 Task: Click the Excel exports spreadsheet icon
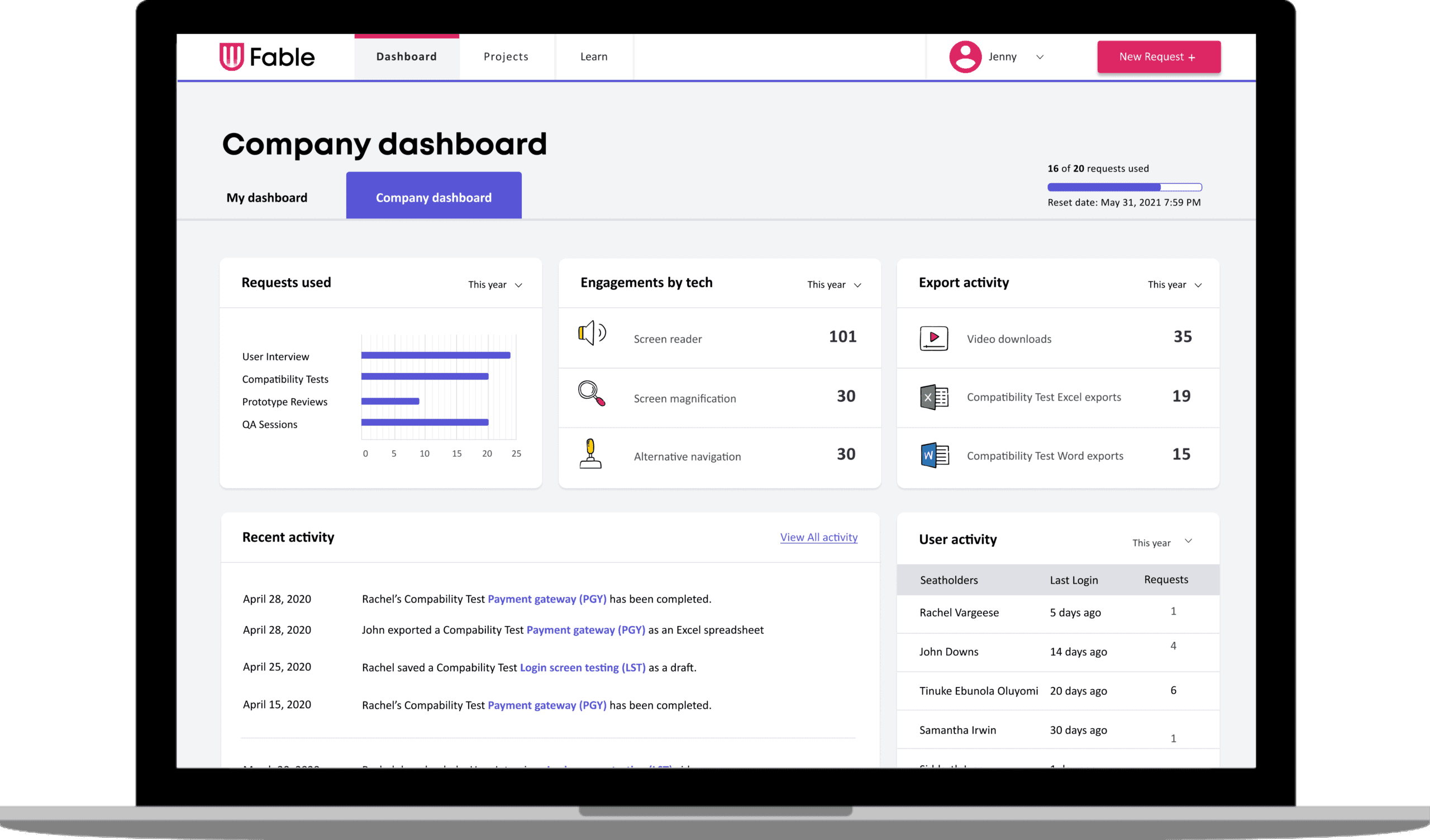click(933, 397)
